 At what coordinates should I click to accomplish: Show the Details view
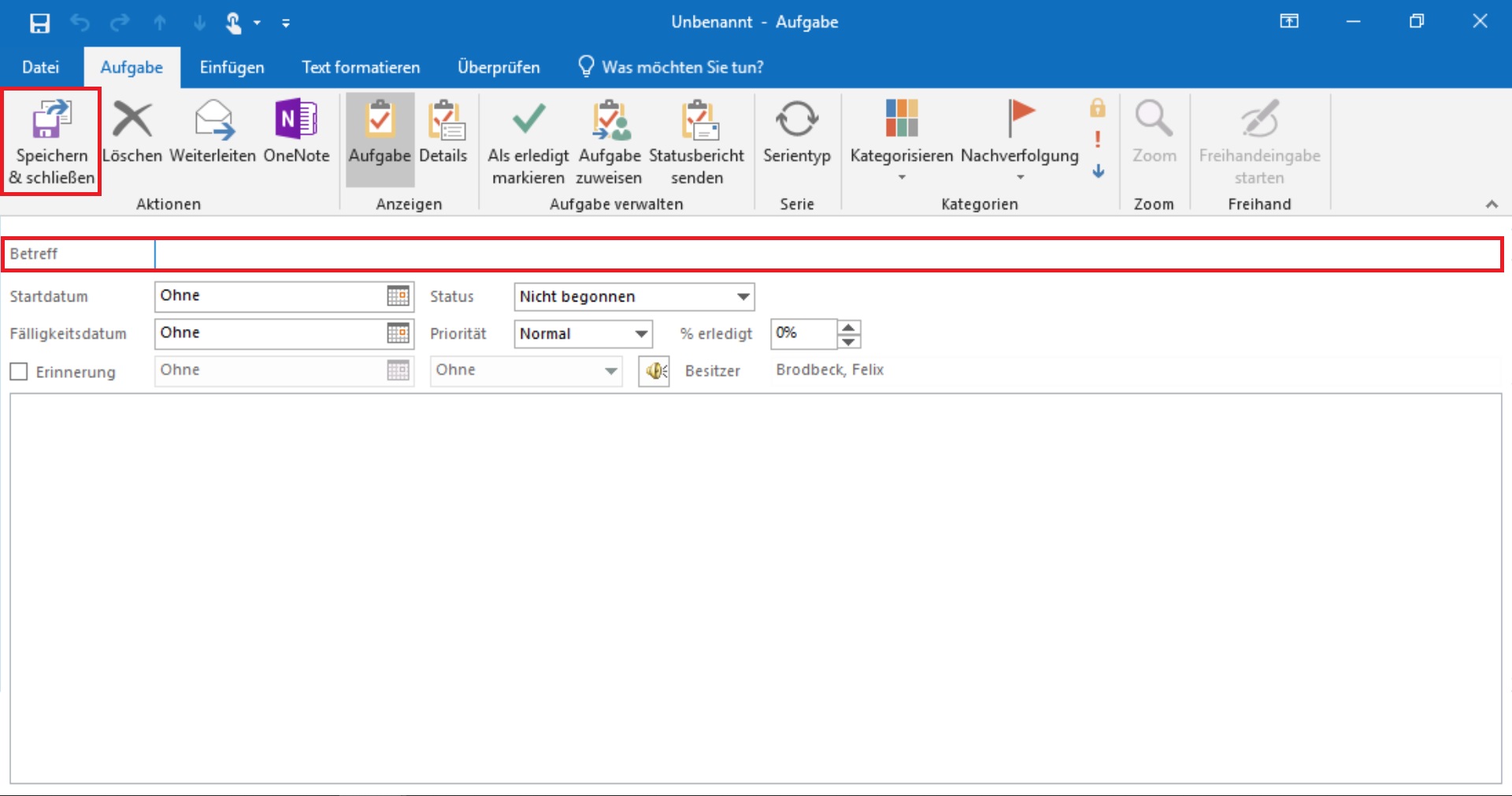click(x=443, y=132)
